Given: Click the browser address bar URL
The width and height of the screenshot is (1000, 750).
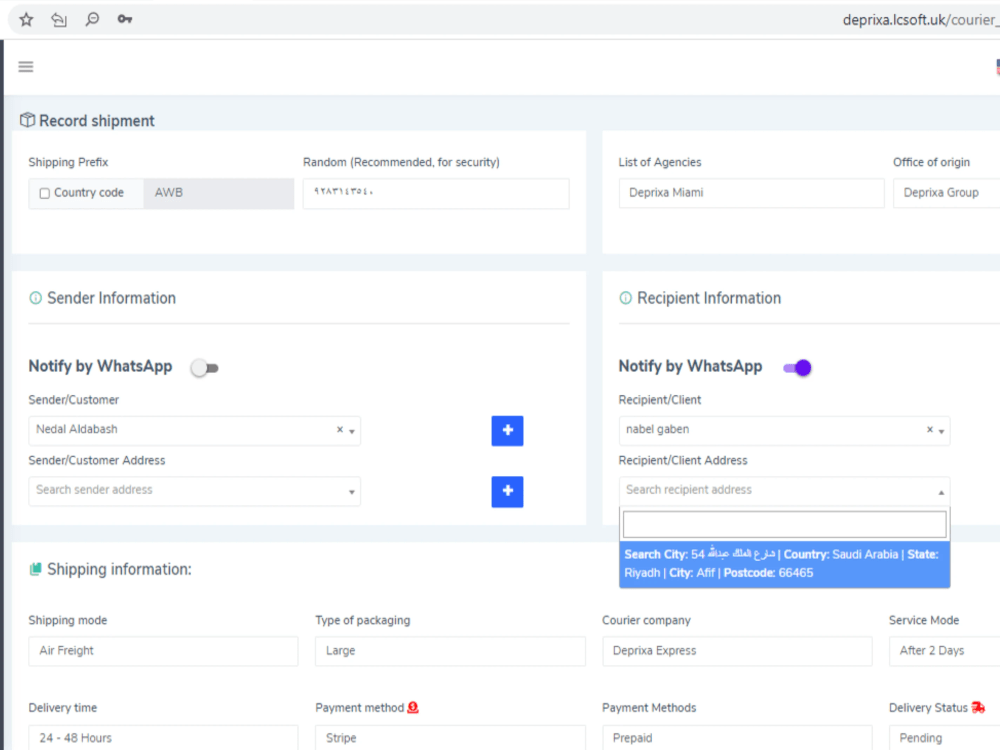Looking at the screenshot, I should [x=921, y=20].
